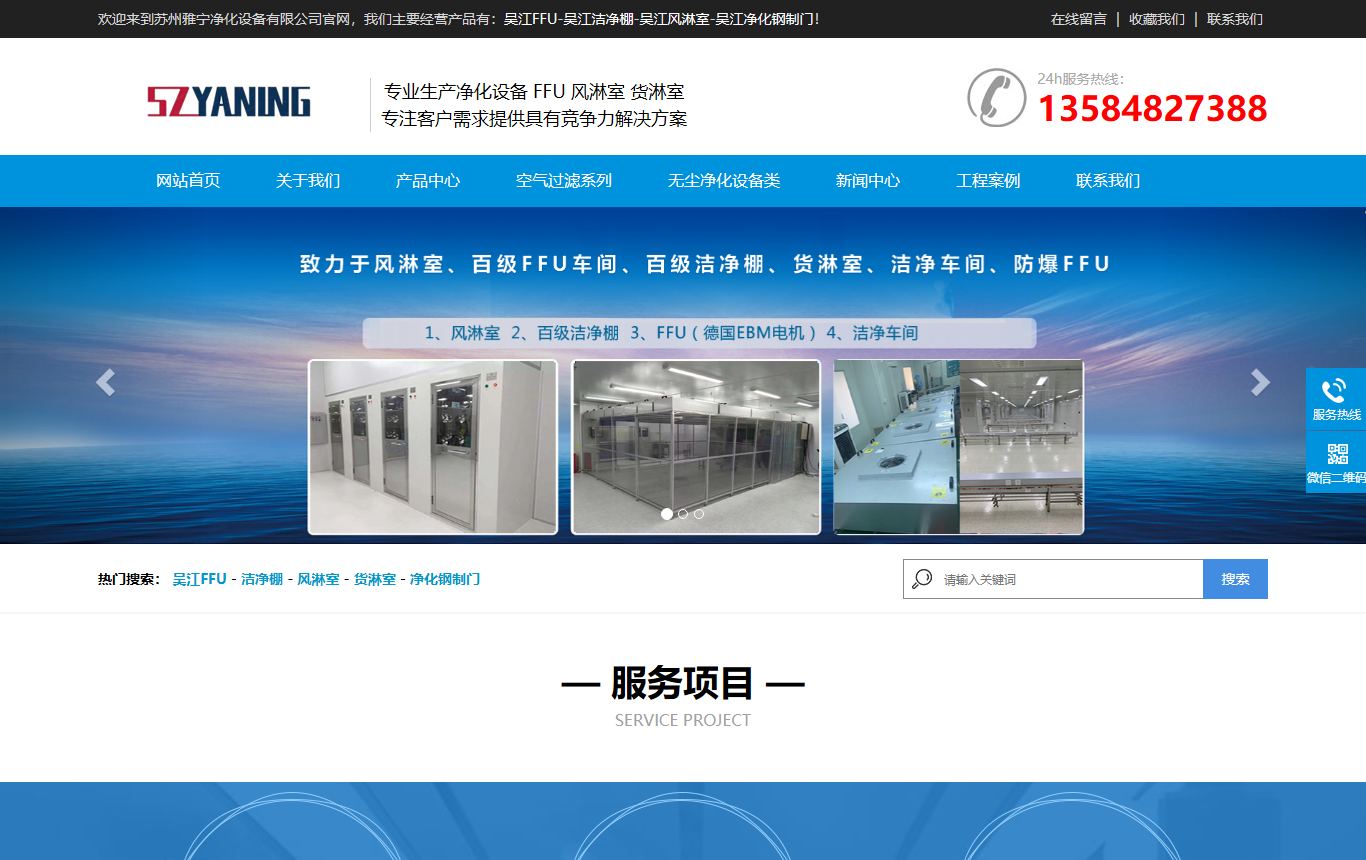
Task: Show the 微信二维码 QR code icon
Action: [1337, 454]
